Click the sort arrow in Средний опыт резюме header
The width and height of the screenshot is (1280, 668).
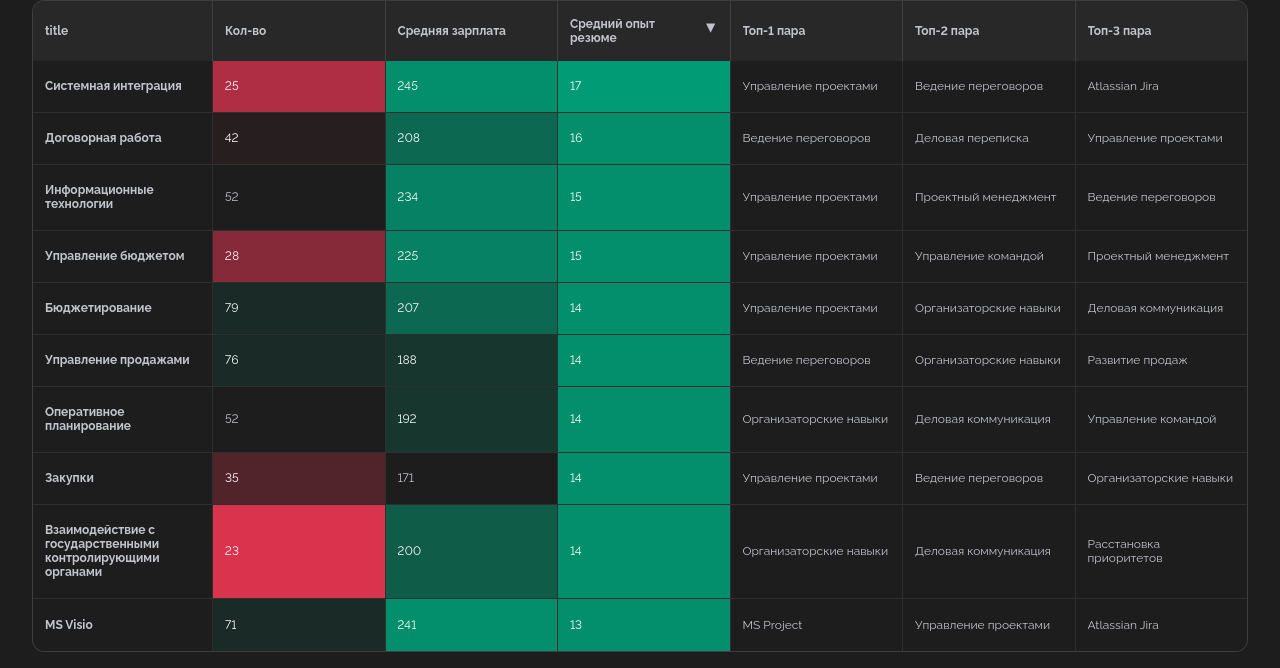tap(710, 28)
